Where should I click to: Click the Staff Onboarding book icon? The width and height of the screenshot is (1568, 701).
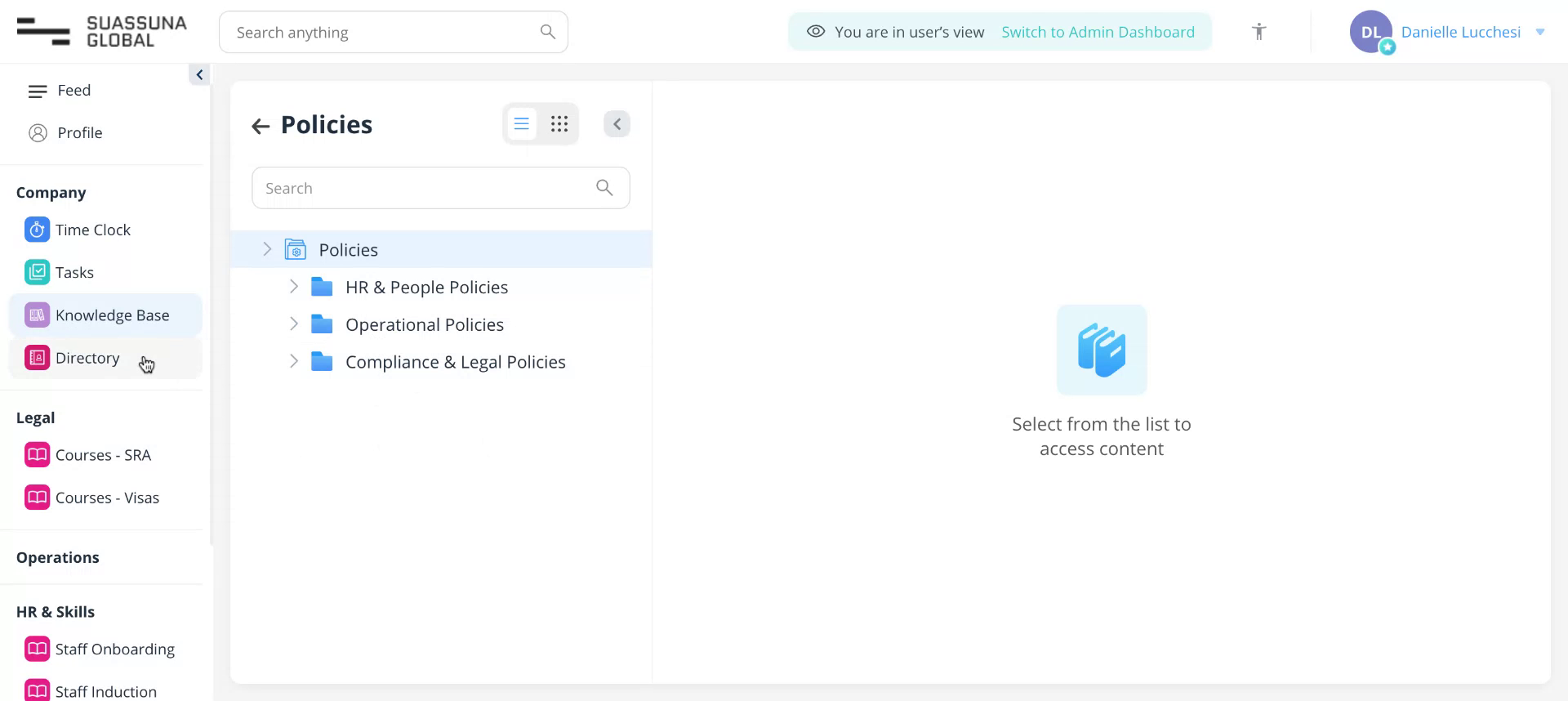(37, 650)
